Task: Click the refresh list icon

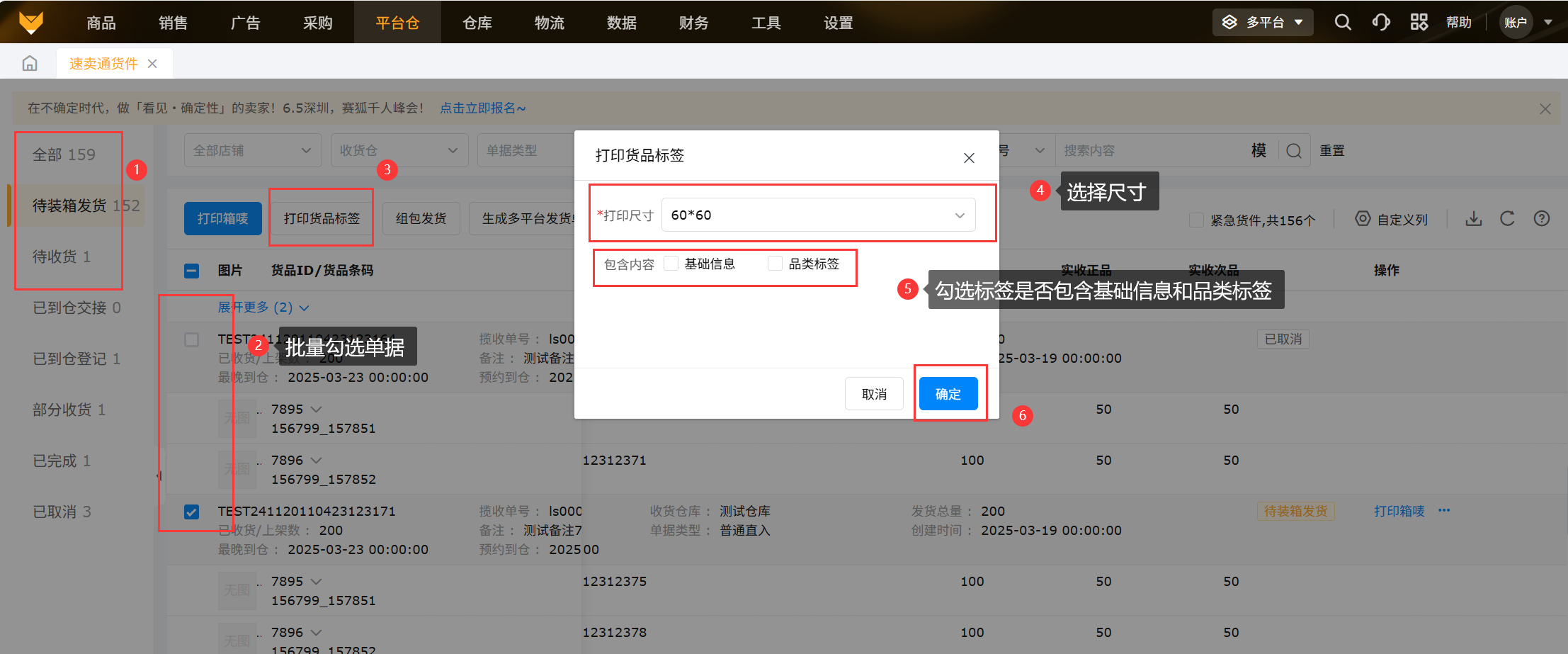Action: 1507,219
